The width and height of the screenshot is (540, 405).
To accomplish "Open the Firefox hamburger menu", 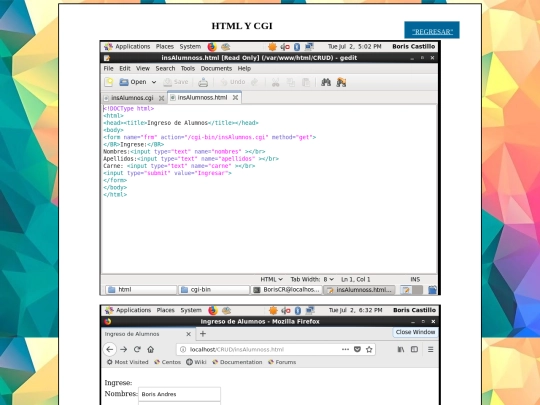I will [430, 349].
